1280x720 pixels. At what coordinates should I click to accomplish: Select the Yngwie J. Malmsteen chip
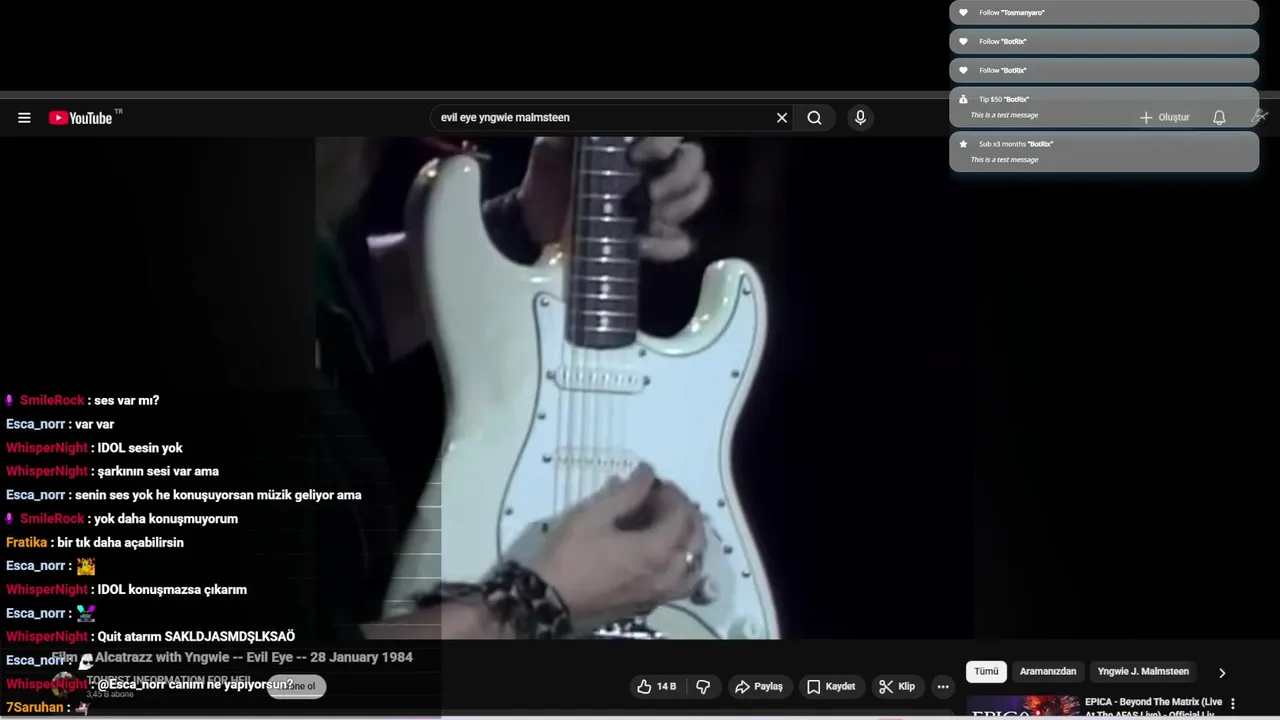click(x=1143, y=672)
